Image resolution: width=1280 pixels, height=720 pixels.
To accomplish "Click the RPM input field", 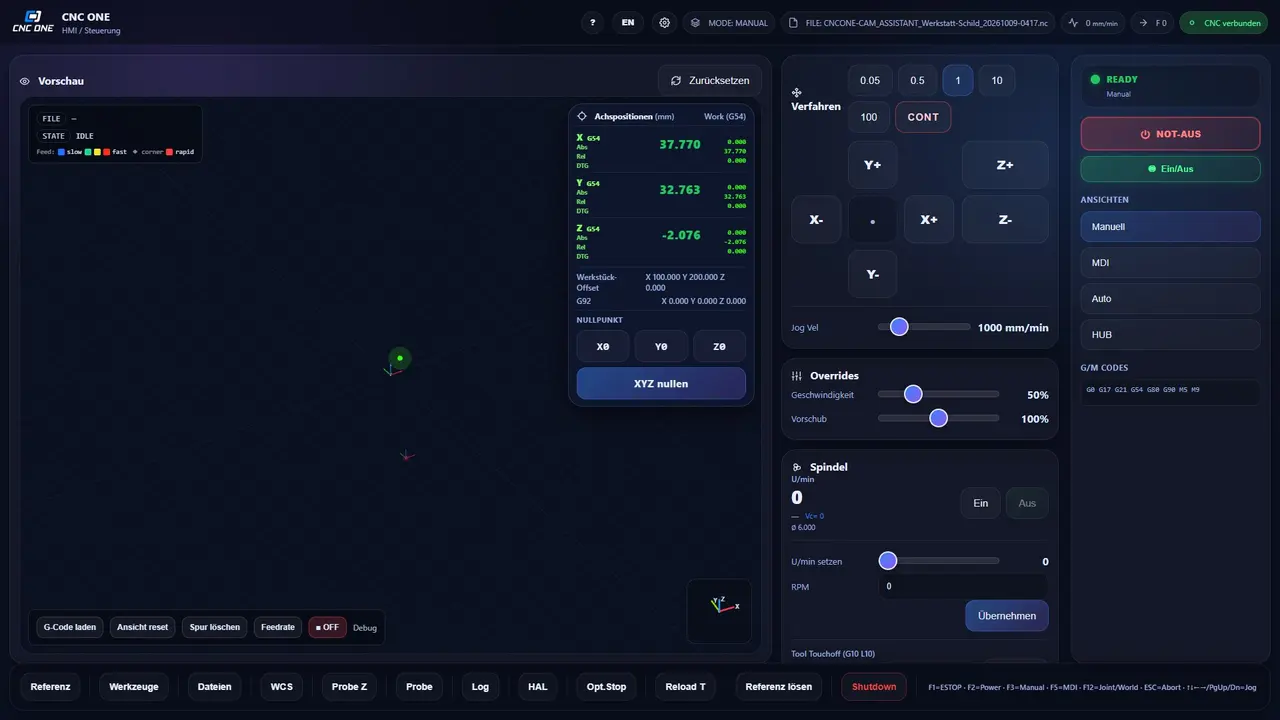I will coord(963,586).
